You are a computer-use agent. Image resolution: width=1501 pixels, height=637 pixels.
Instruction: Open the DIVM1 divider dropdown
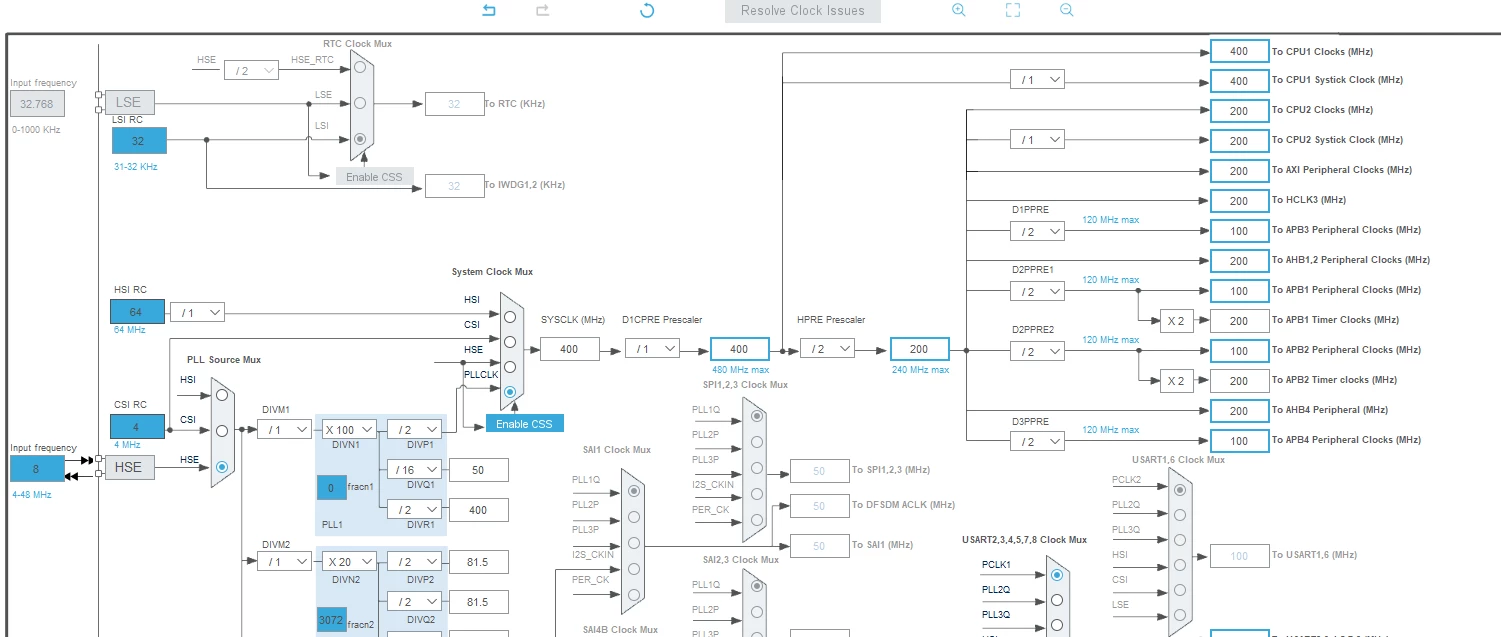tap(284, 429)
